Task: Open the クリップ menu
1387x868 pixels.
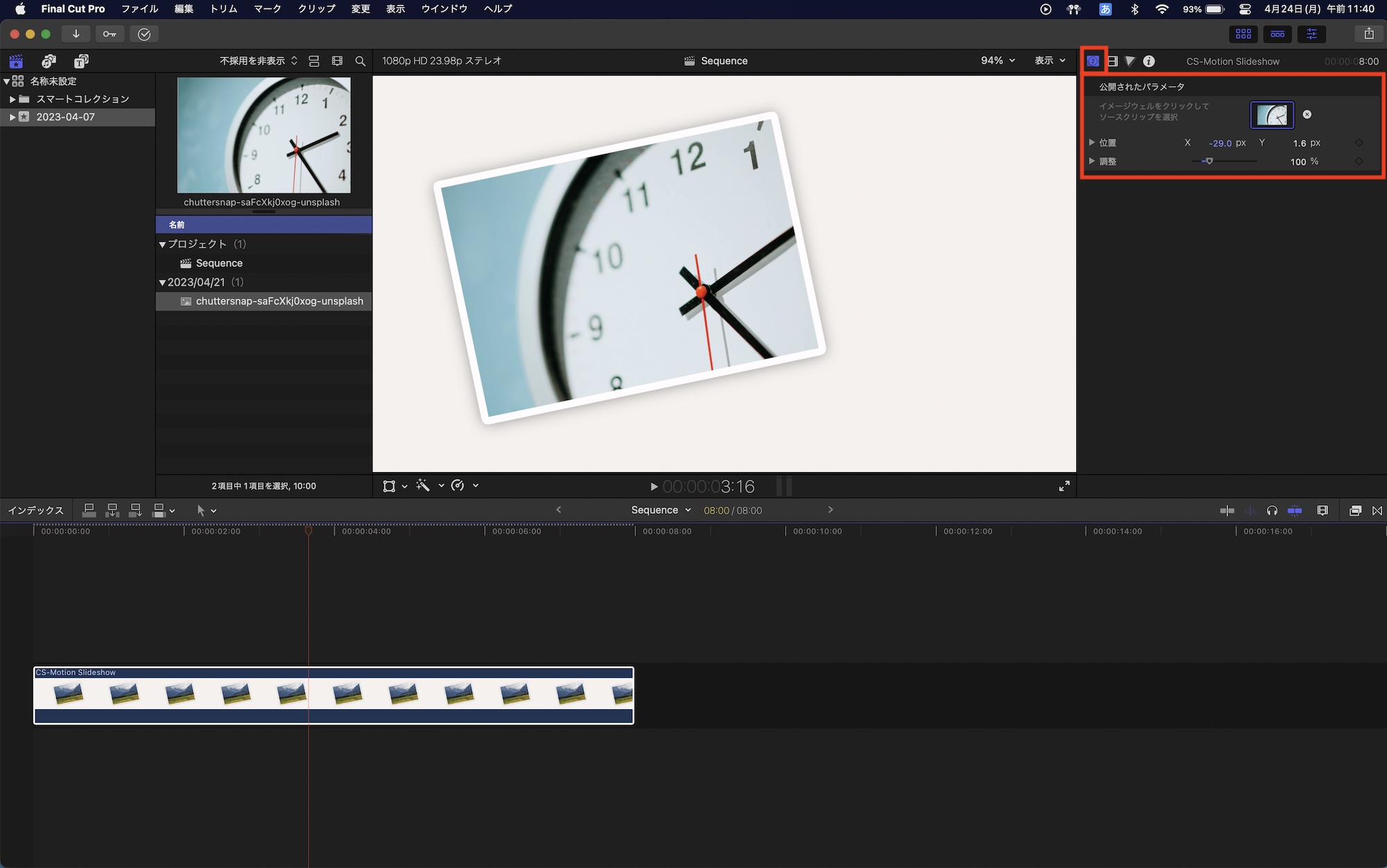Action: 316,9
